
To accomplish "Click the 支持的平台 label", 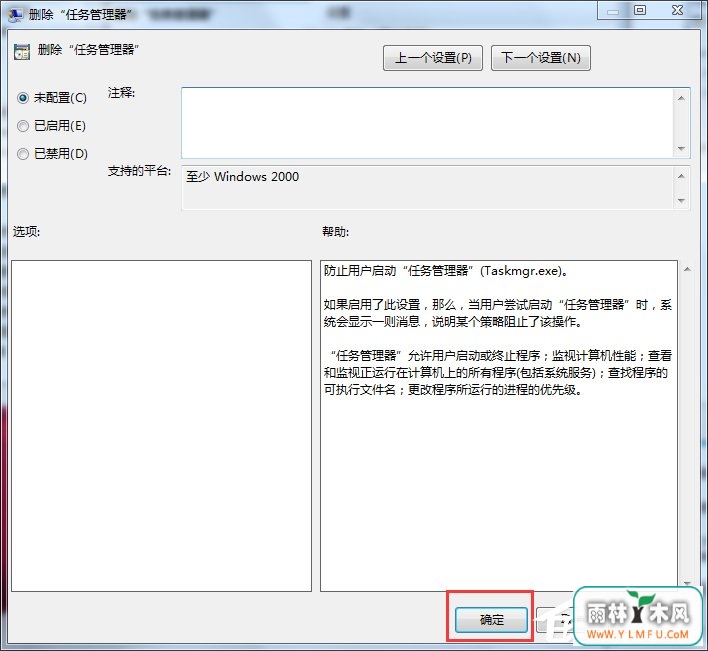I will 139,171.
